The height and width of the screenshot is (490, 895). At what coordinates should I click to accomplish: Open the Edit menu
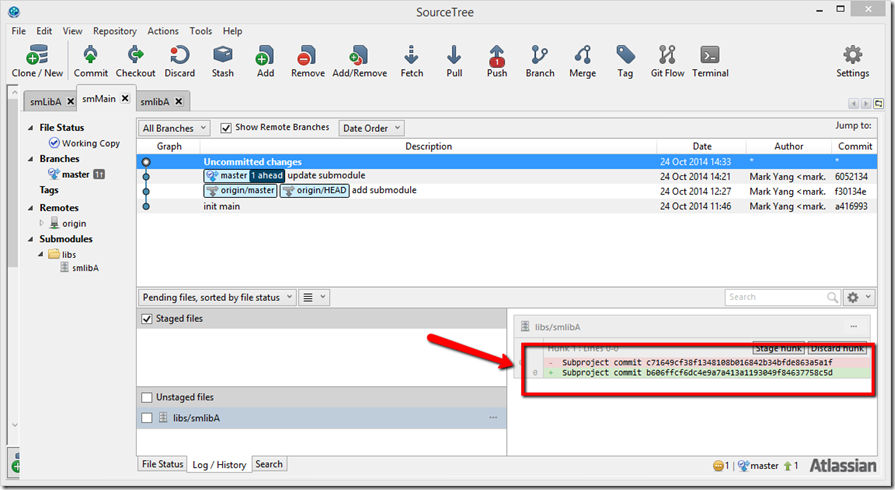44,31
